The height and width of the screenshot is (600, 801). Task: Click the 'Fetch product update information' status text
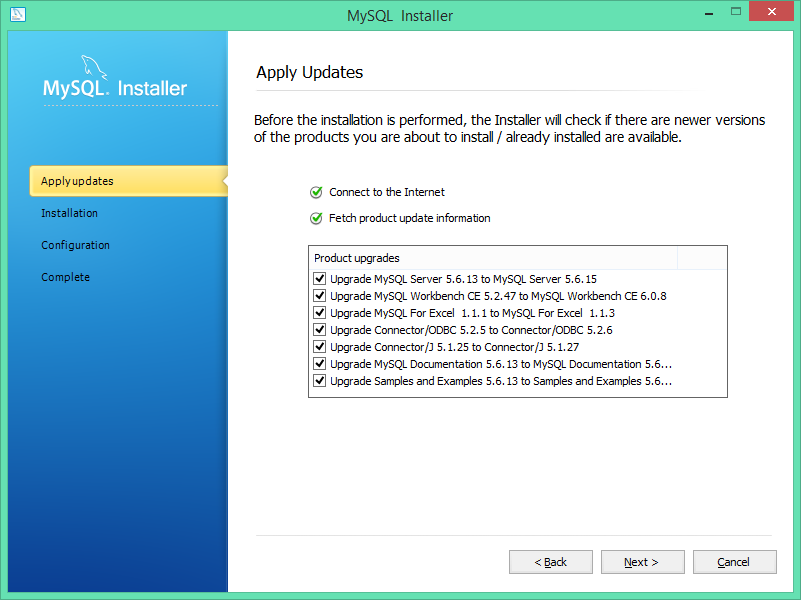(x=410, y=218)
